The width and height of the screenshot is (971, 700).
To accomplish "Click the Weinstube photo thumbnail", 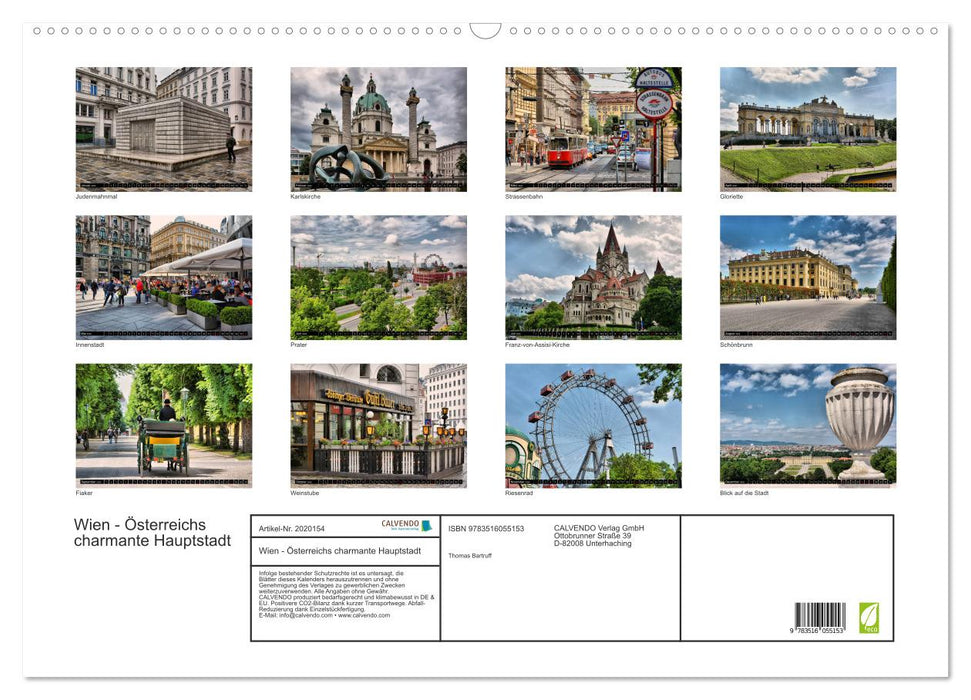I will point(378,426).
